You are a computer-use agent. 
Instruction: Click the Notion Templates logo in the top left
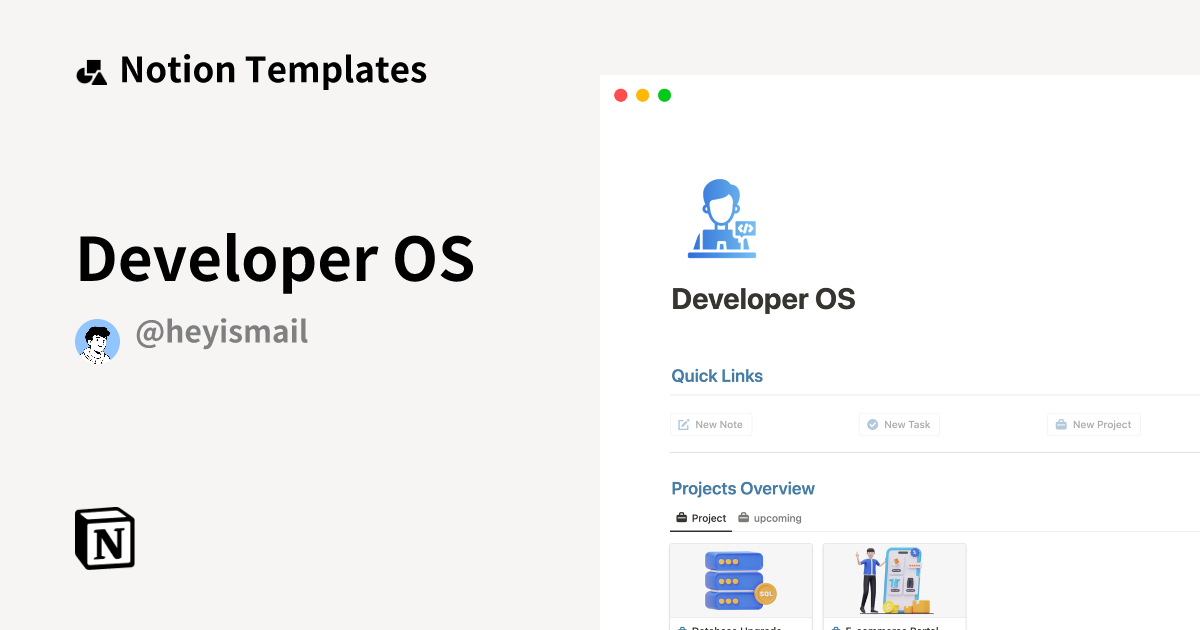92,69
